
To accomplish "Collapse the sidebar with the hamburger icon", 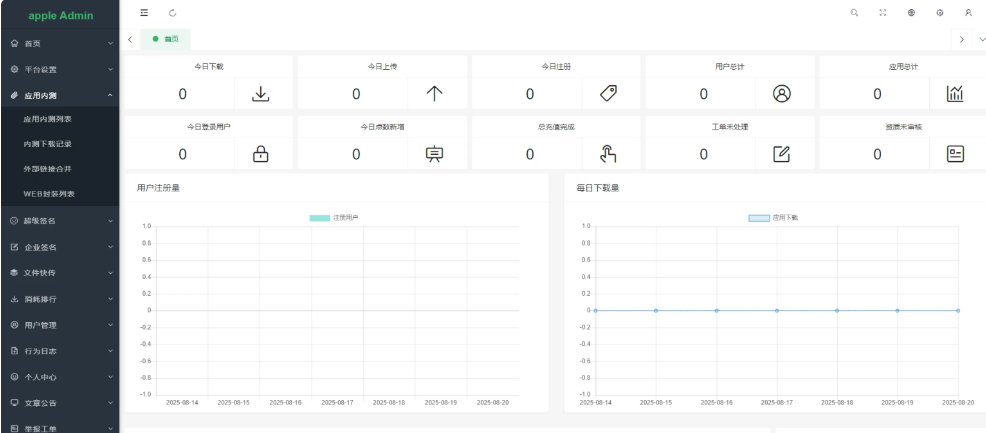I will (x=143, y=14).
